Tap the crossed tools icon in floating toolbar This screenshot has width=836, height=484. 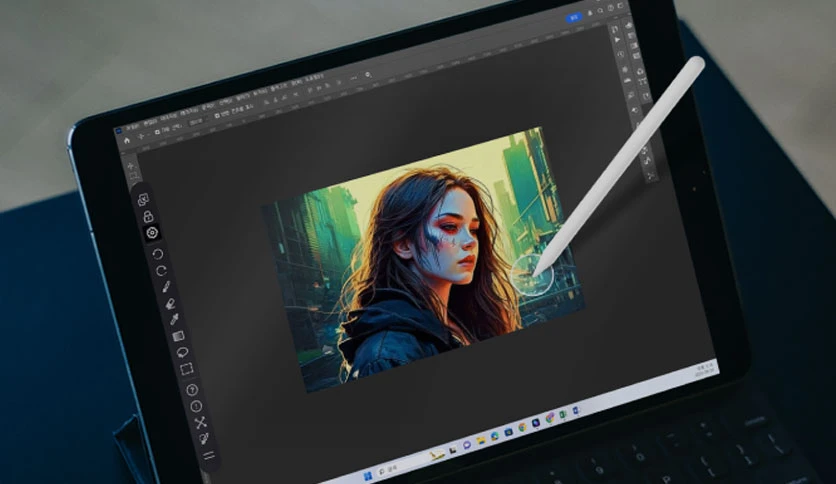click(200, 423)
